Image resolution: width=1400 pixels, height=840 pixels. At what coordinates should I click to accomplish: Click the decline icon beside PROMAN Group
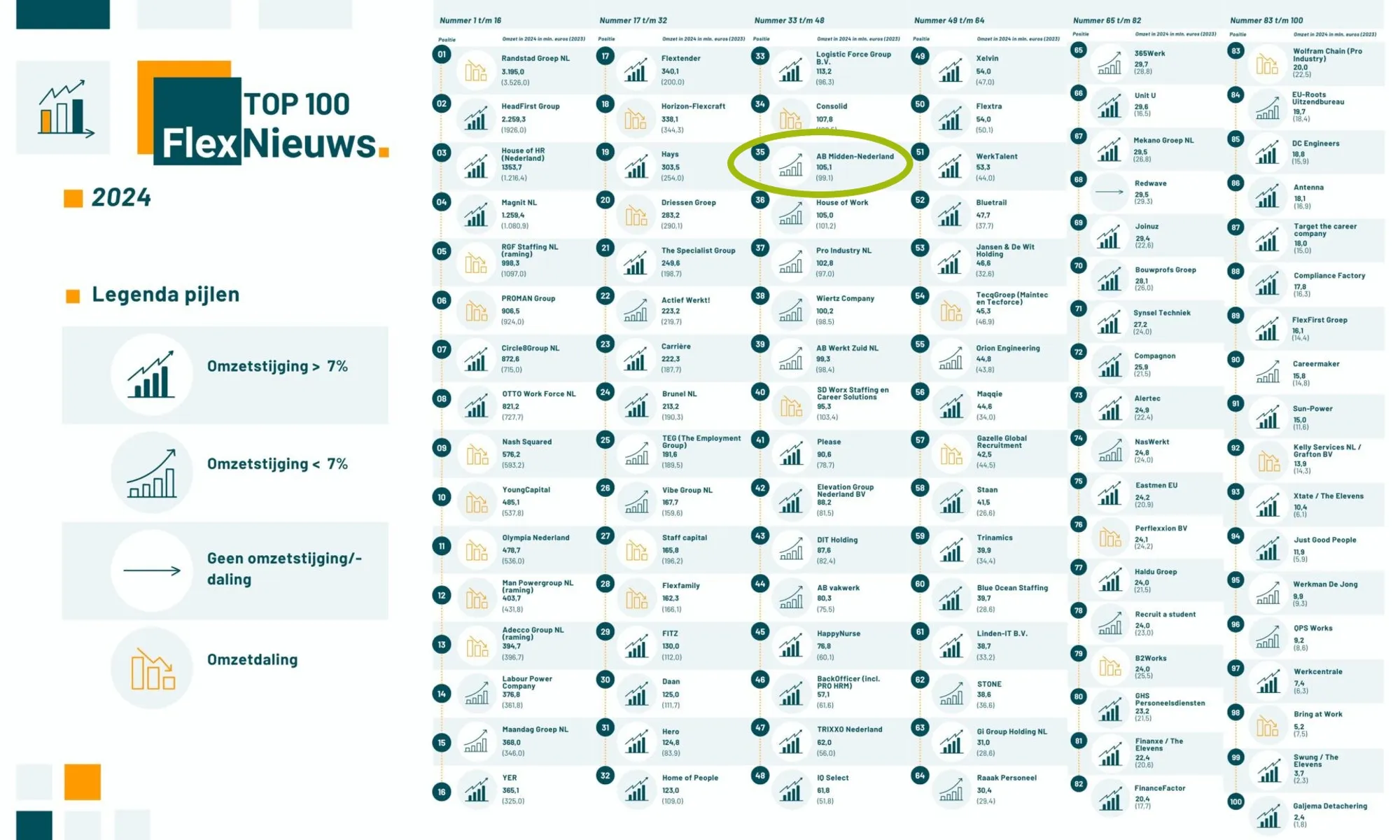(x=477, y=311)
